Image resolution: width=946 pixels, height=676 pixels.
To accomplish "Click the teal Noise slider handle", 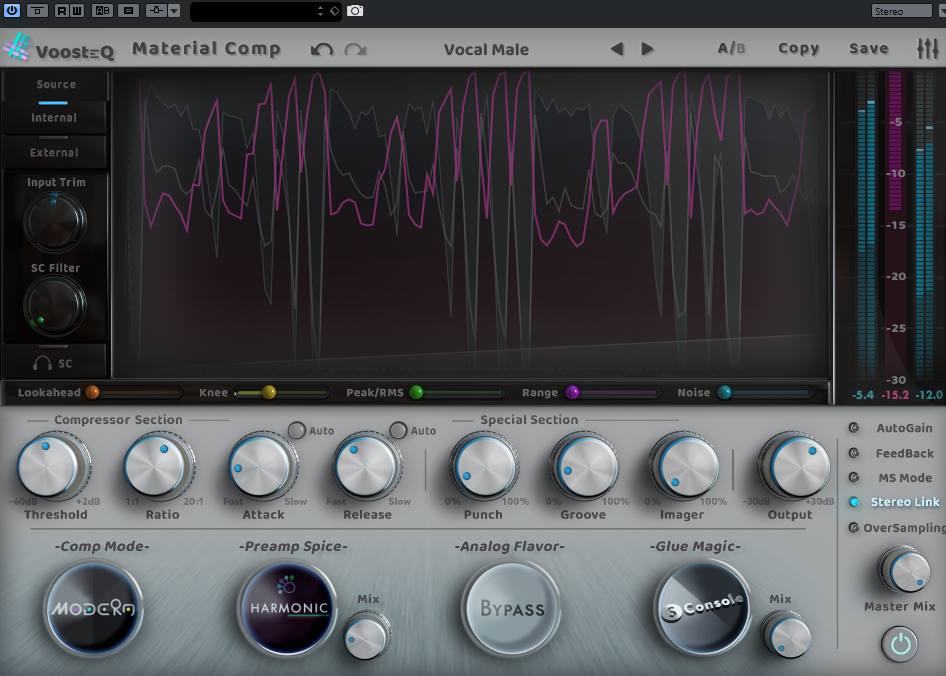I will 725,392.
